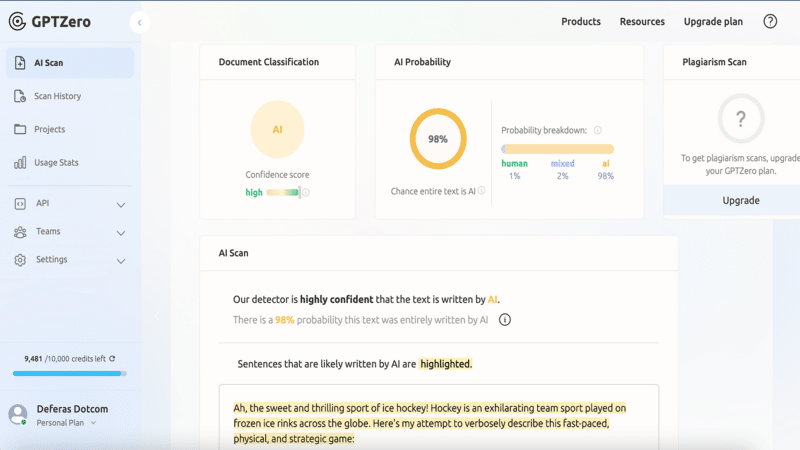This screenshot has height=450, width=800.
Task: Expand the API menu chevron
Action: coord(121,205)
